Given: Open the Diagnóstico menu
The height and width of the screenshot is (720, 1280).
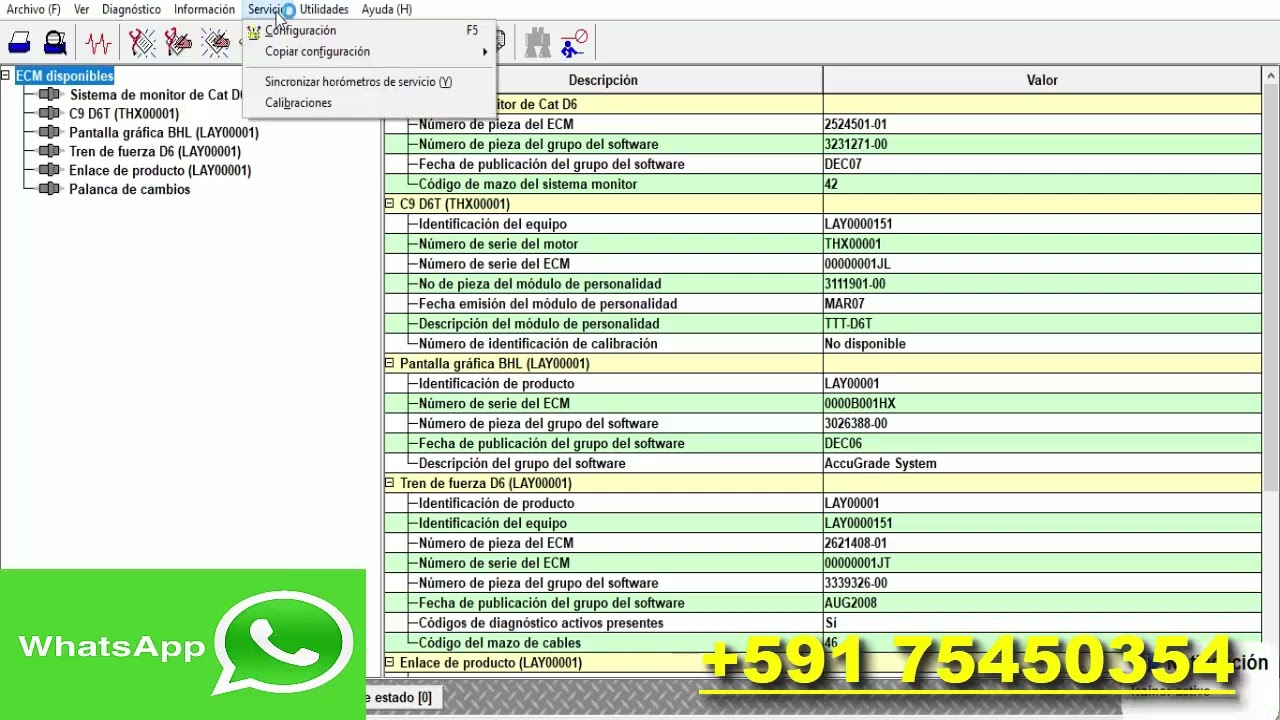Looking at the screenshot, I should 131,9.
